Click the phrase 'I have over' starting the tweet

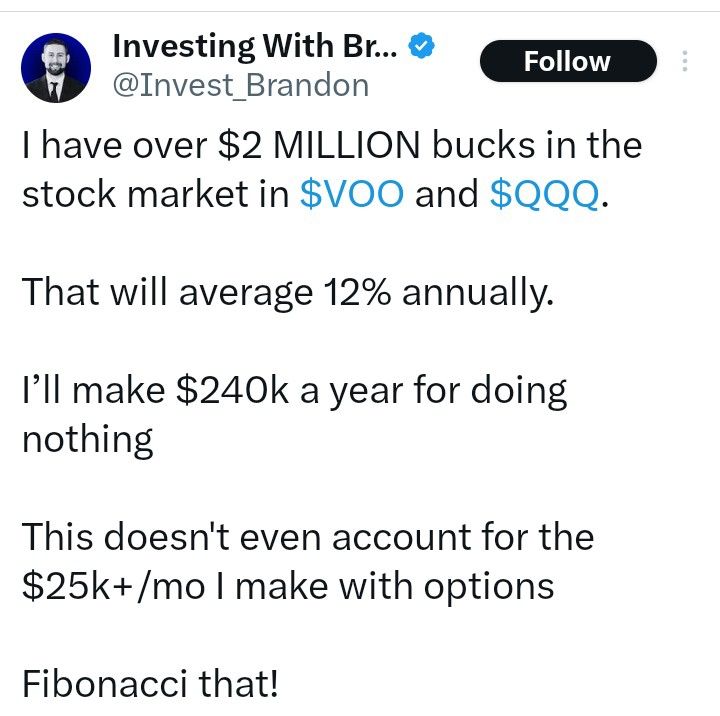coord(115,146)
